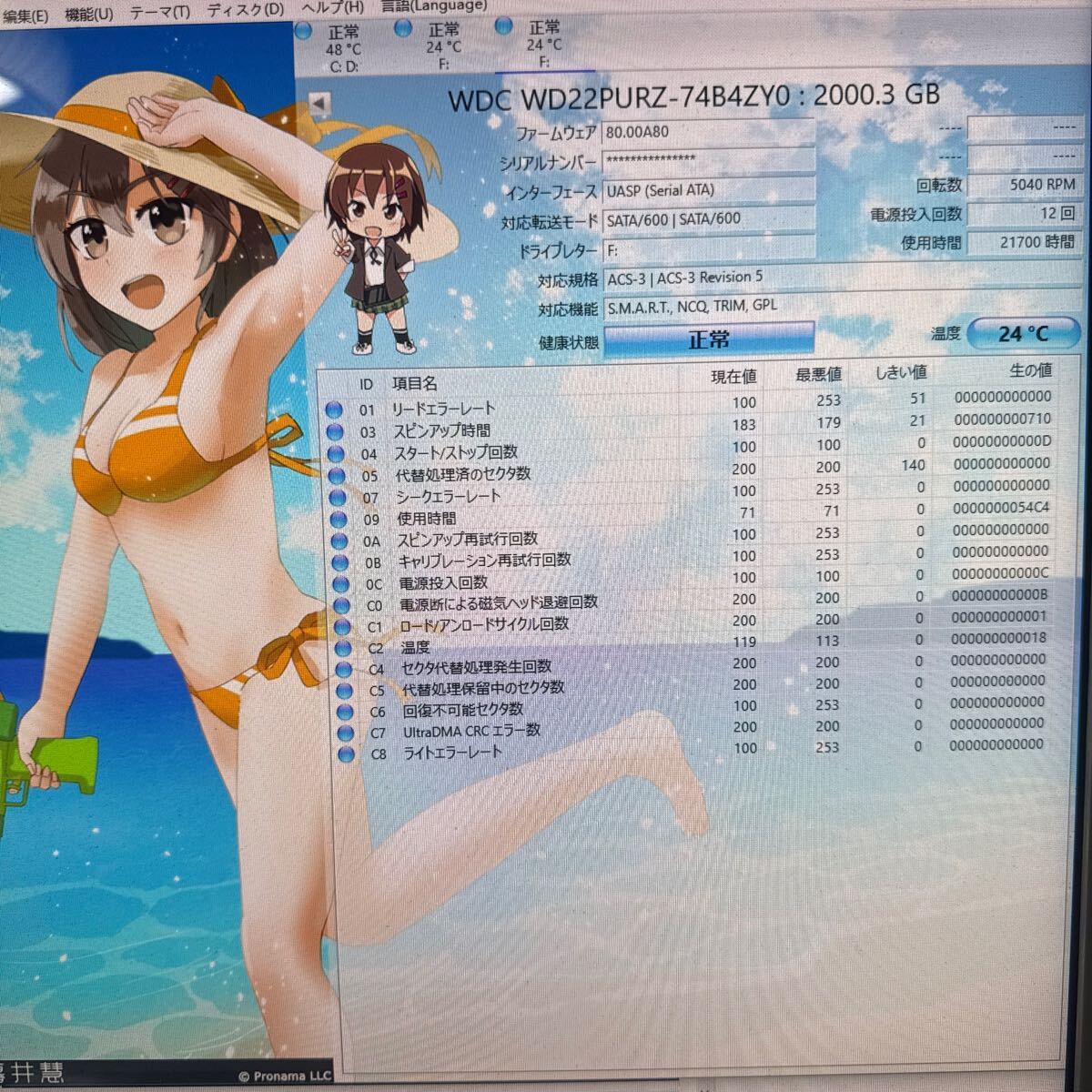Screen dimensions: 1092x1092
Task: Click the chibi mascot character image
Action: click(x=378, y=248)
